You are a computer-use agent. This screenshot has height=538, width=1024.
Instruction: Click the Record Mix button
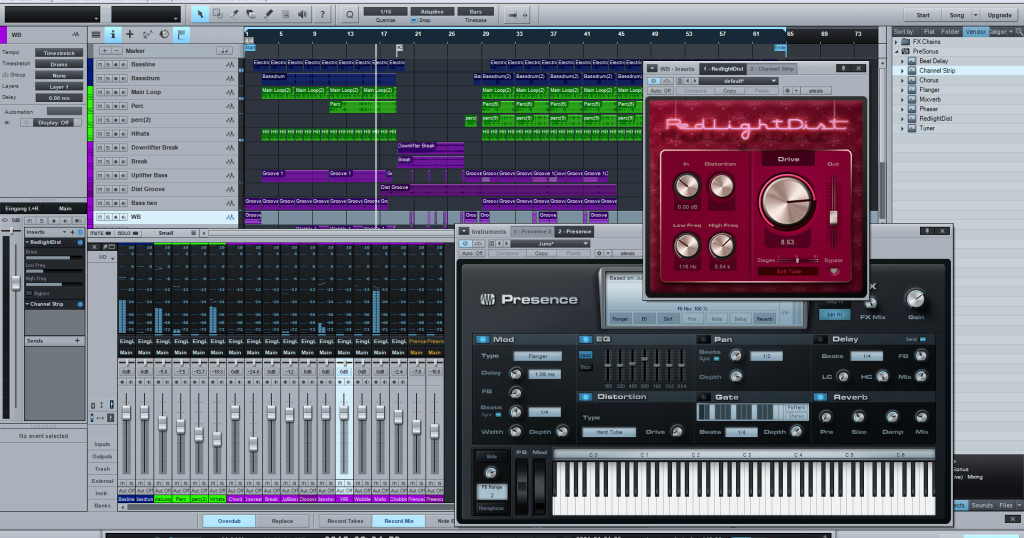[398, 521]
